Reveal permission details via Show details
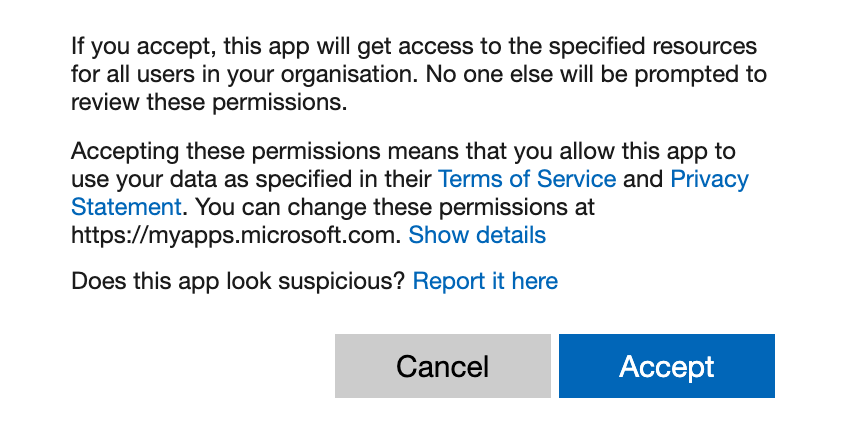 coord(477,235)
